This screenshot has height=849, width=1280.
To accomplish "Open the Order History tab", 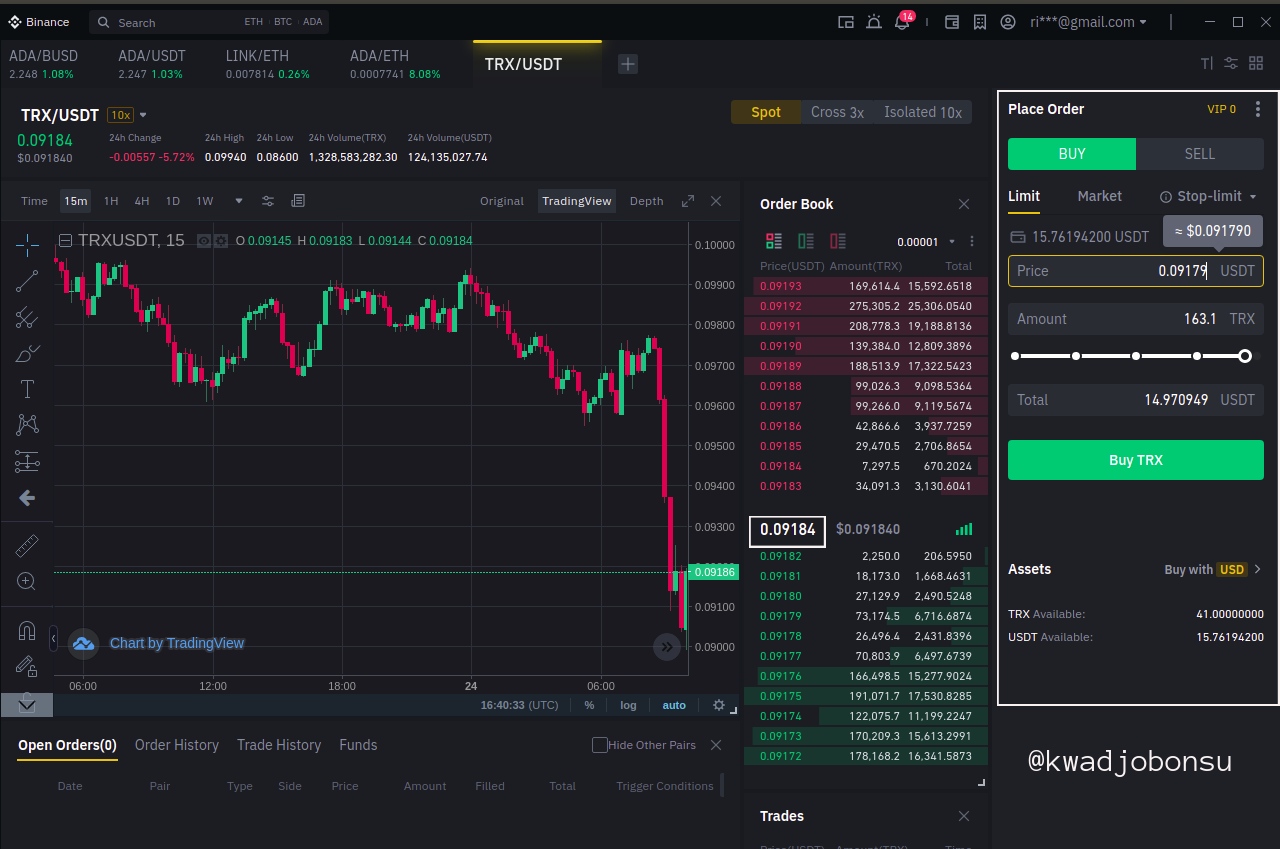I will click(x=177, y=745).
